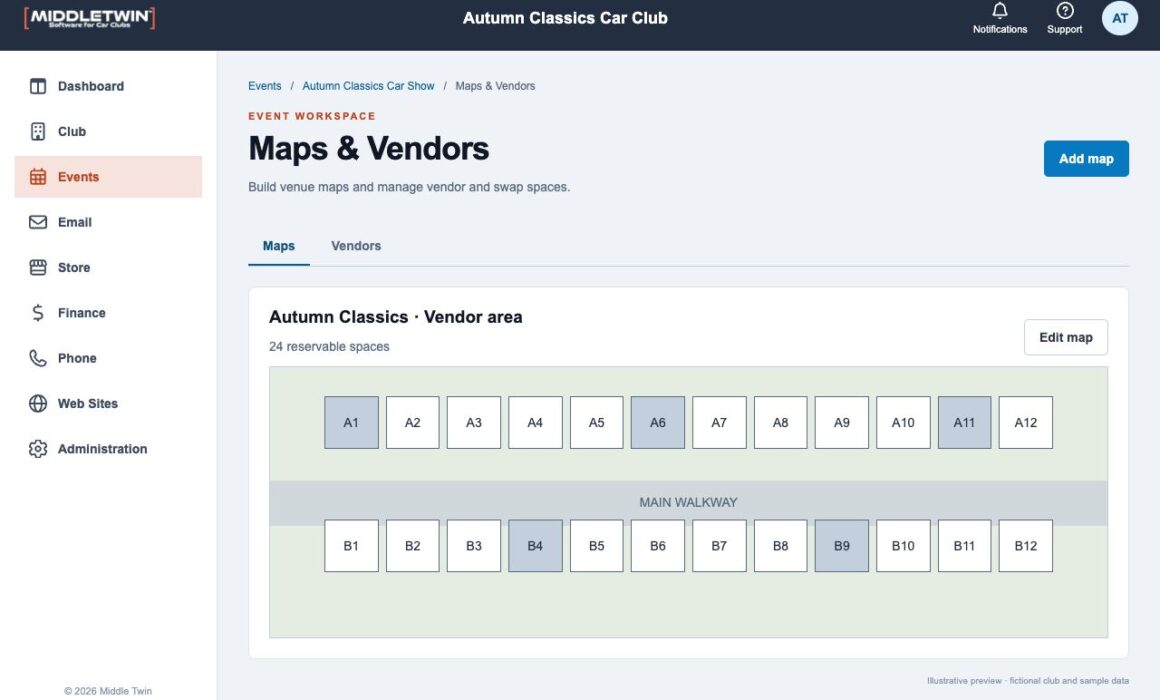Click the Events calendar icon
Viewport: 1160px width, 700px height.
point(38,177)
